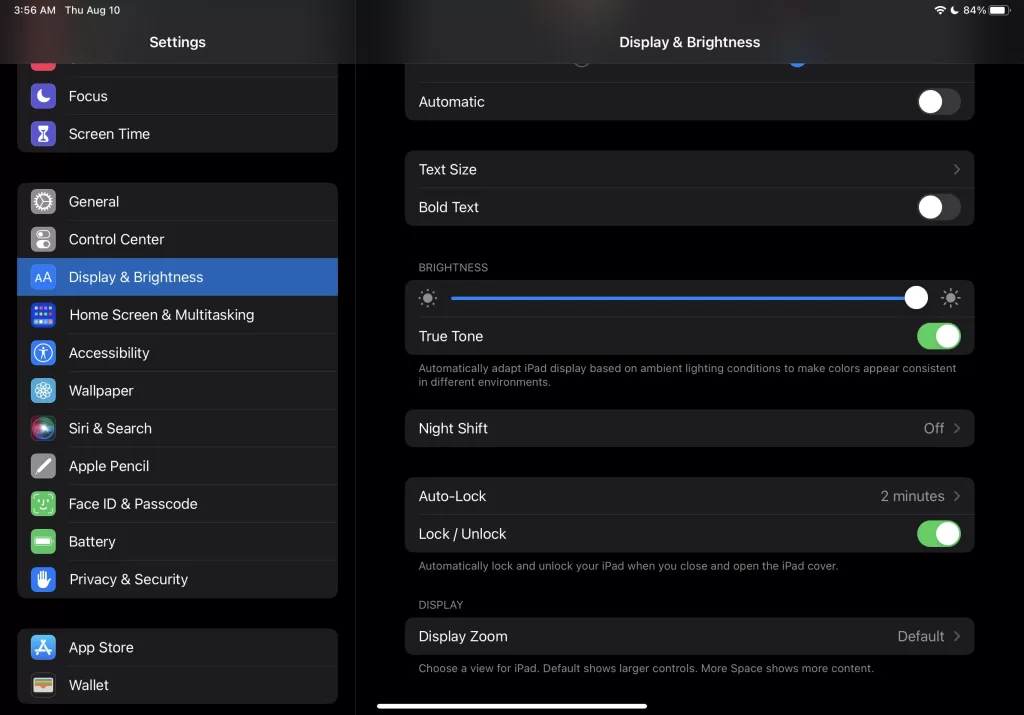Open Display Zoom setting
1024x715 pixels.
(x=689, y=636)
